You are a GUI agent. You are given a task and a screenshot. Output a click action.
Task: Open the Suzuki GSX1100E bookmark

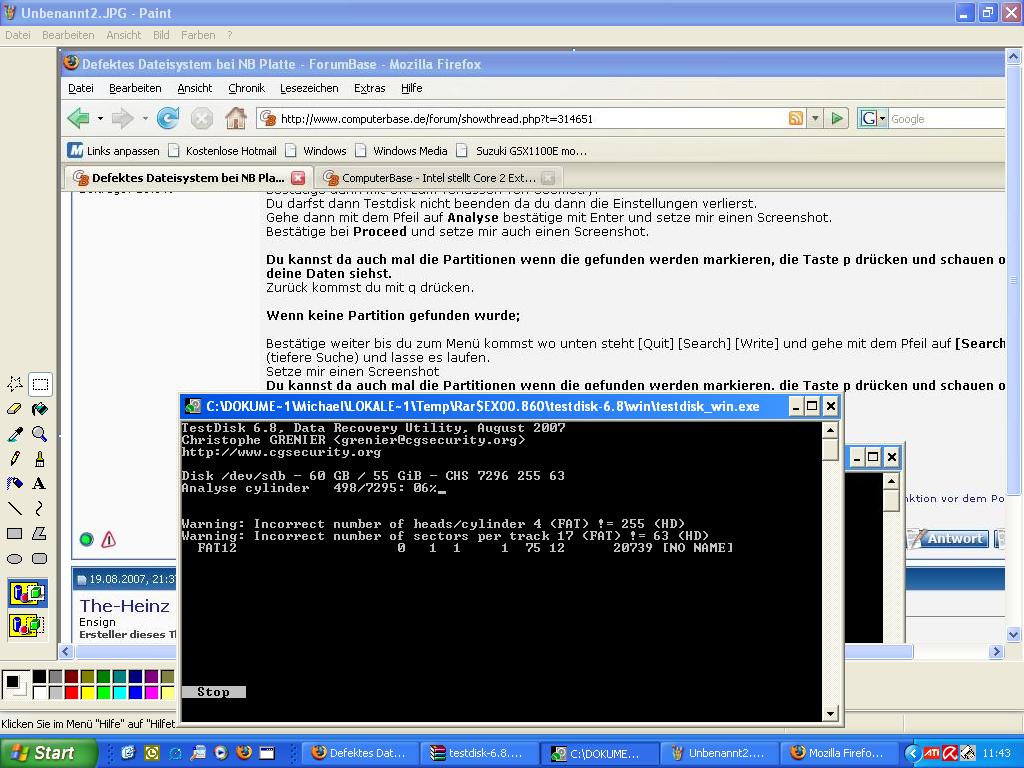pyautogui.click(x=522, y=151)
